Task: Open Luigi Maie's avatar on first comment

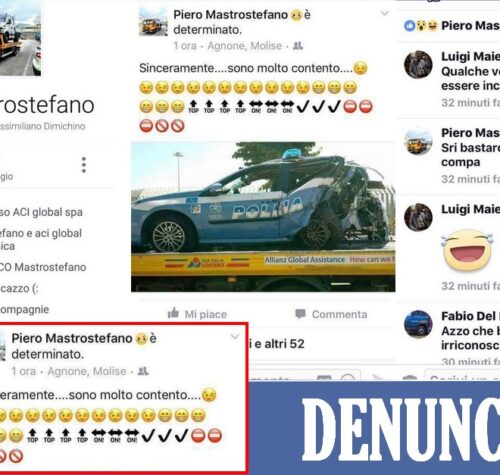Action: (x=418, y=65)
